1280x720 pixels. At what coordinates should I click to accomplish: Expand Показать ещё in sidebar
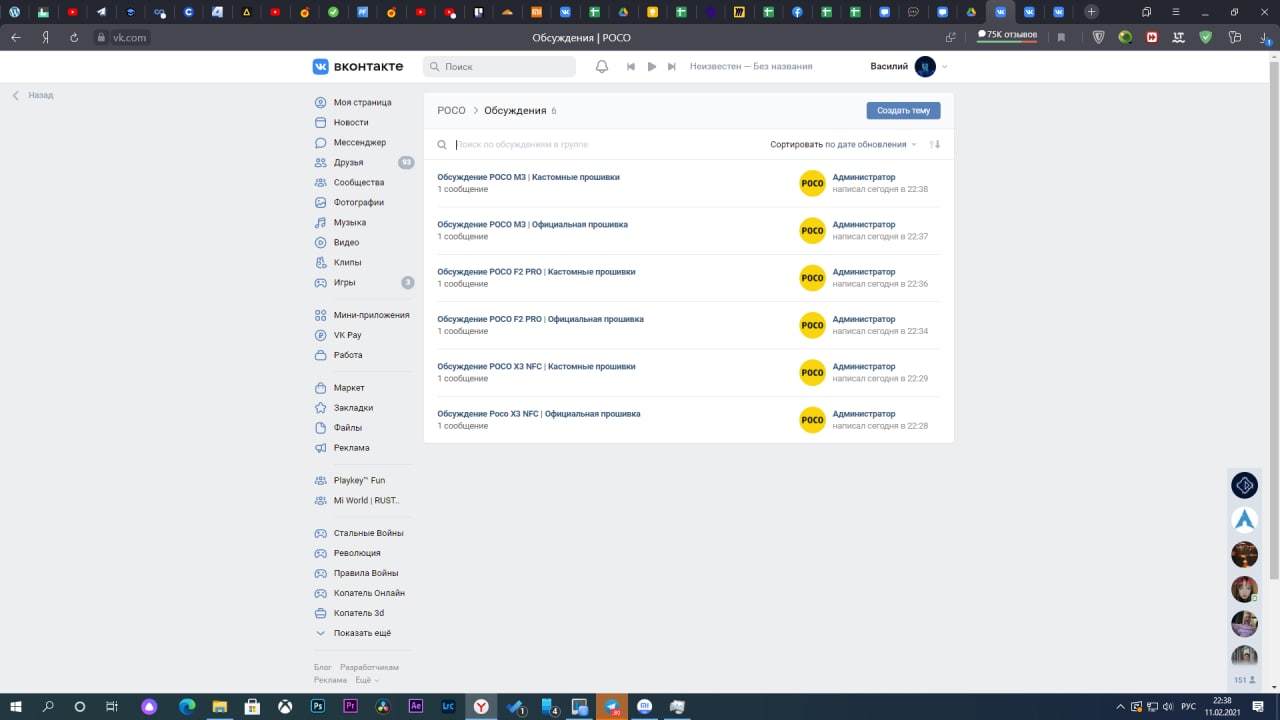tap(363, 633)
